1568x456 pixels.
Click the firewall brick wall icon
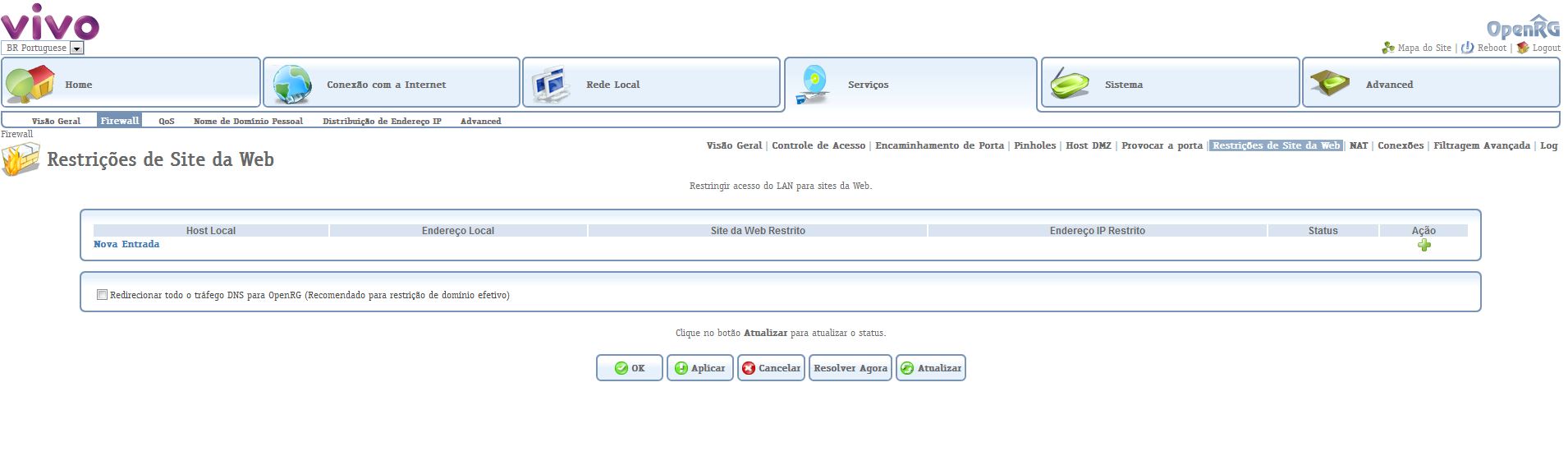(21, 159)
